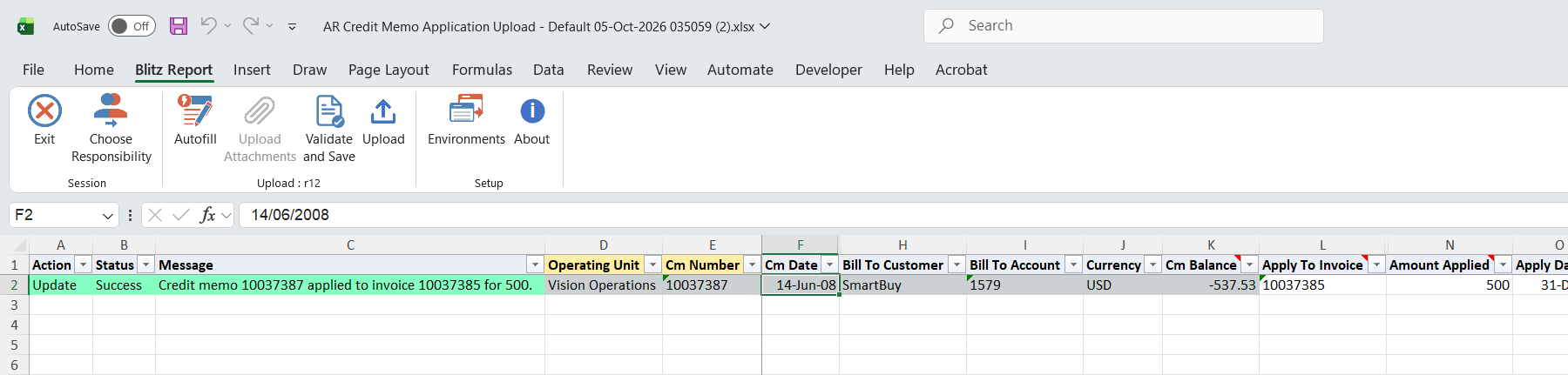Viewport: 1568px width, 375px height.
Task: Open the Status column filter
Action: (146, 265)
